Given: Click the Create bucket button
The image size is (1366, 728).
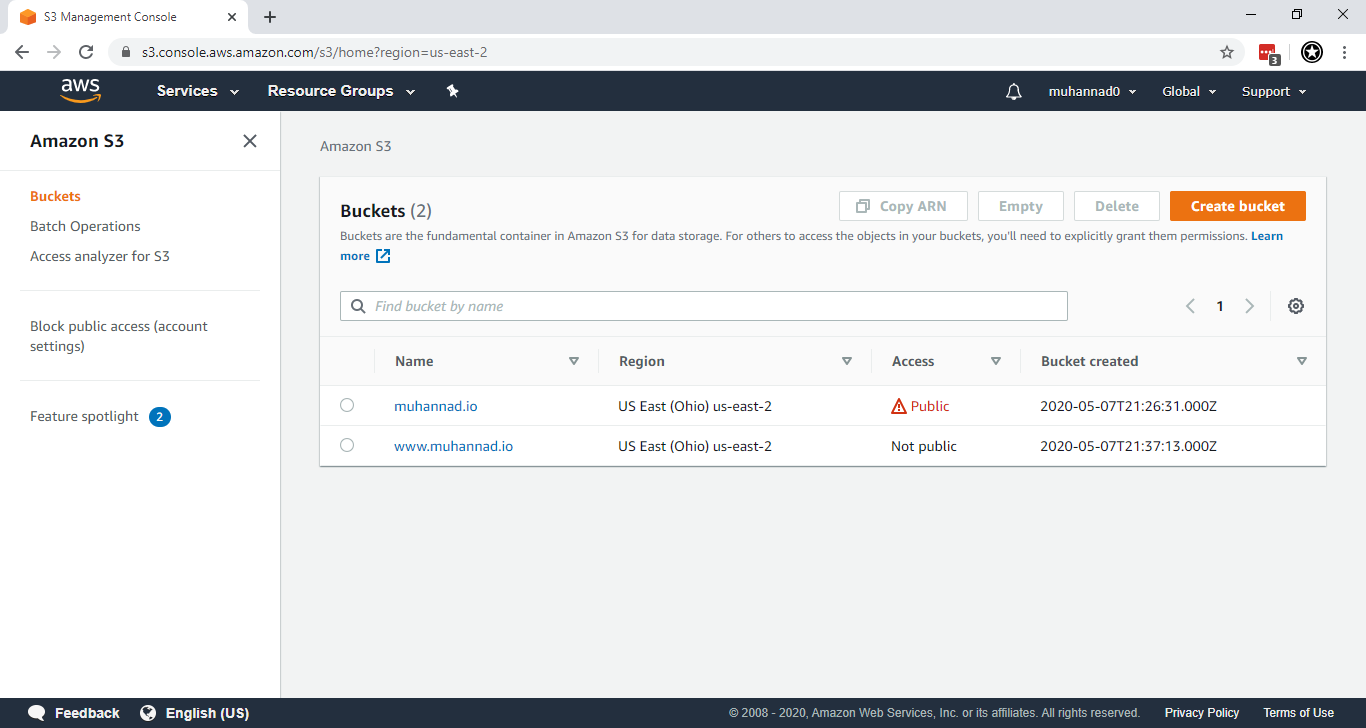Looking at the screenshot, I should 1237,206.
